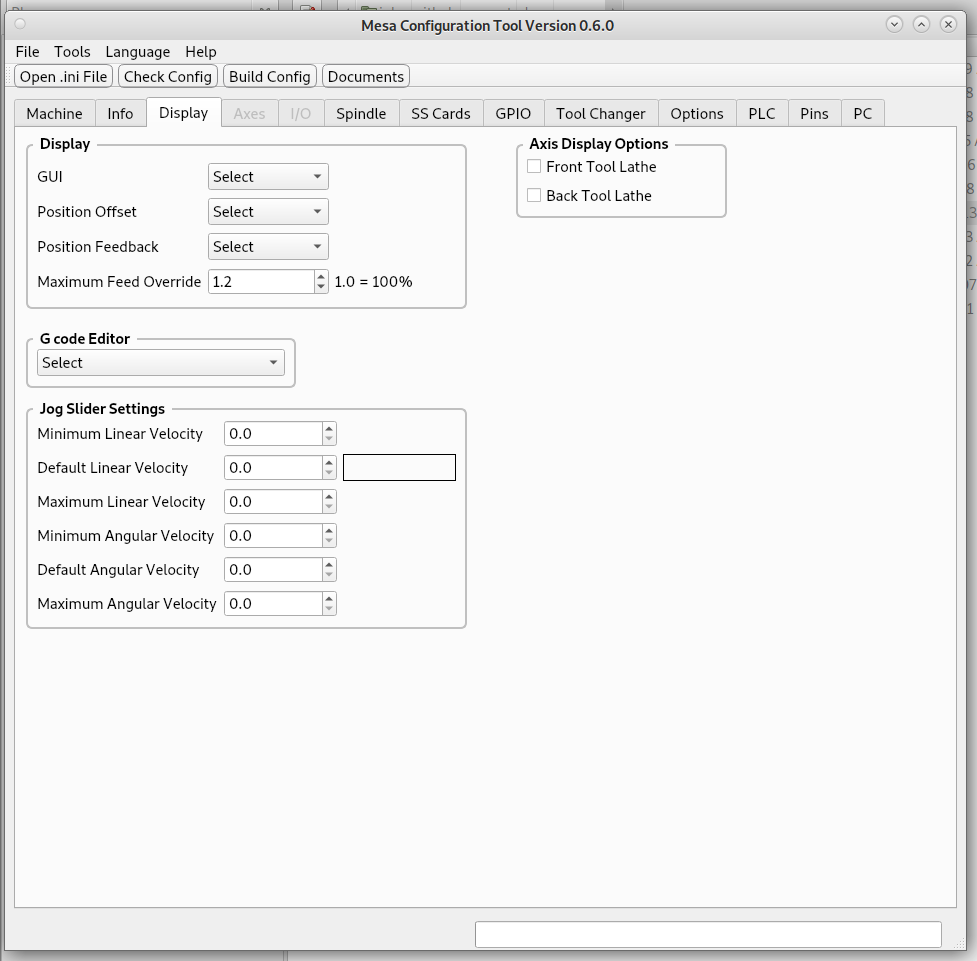Click the Maximum Feed Override field
This screenshot has height=961, width=977.
[261, 282]
